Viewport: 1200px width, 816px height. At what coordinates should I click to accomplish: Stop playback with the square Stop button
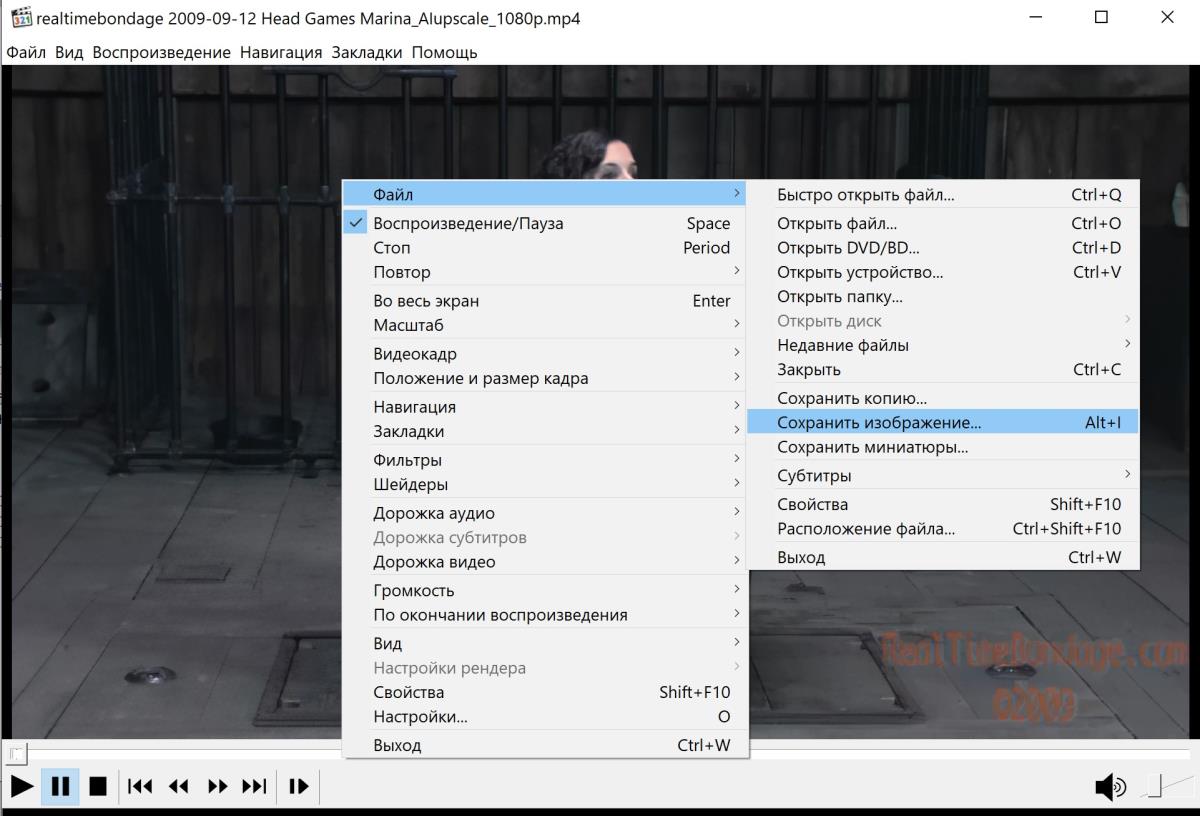98,786
